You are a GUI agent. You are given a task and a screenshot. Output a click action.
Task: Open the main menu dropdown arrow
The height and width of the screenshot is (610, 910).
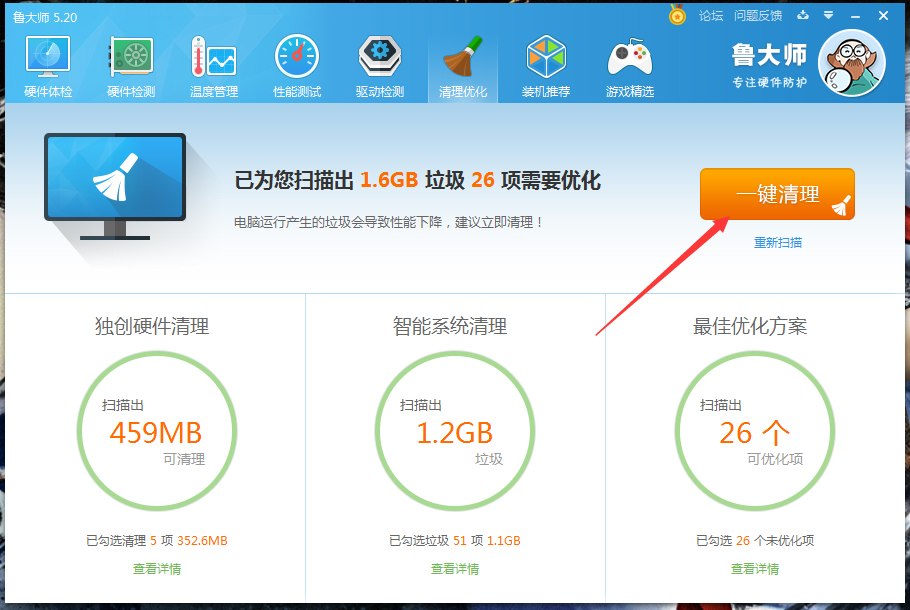827,16
